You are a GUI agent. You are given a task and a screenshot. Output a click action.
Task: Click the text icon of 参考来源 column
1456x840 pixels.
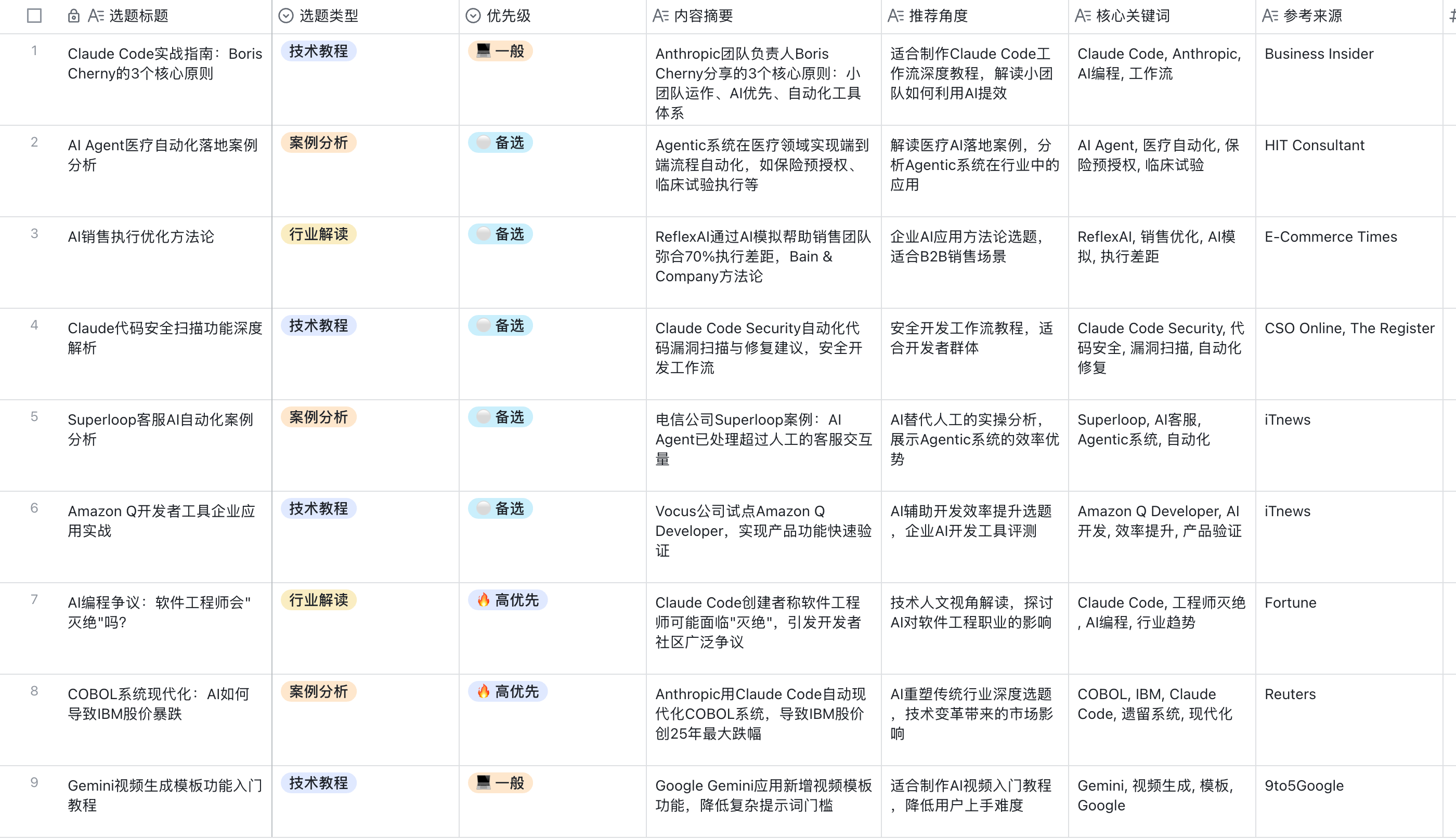[x=1270, y=16]
